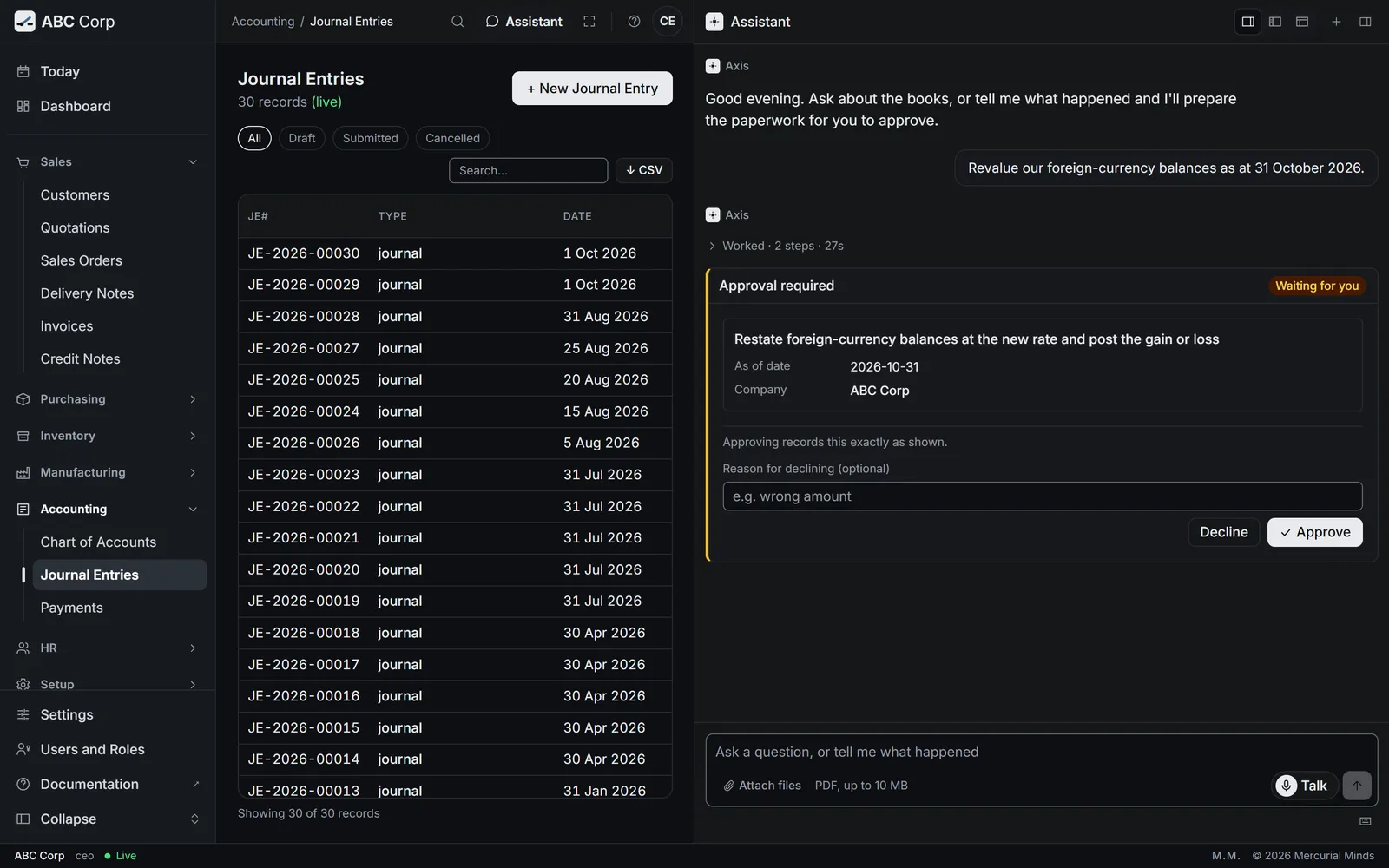
Task: Create a New Journal Entry
Action: (592, 89)
